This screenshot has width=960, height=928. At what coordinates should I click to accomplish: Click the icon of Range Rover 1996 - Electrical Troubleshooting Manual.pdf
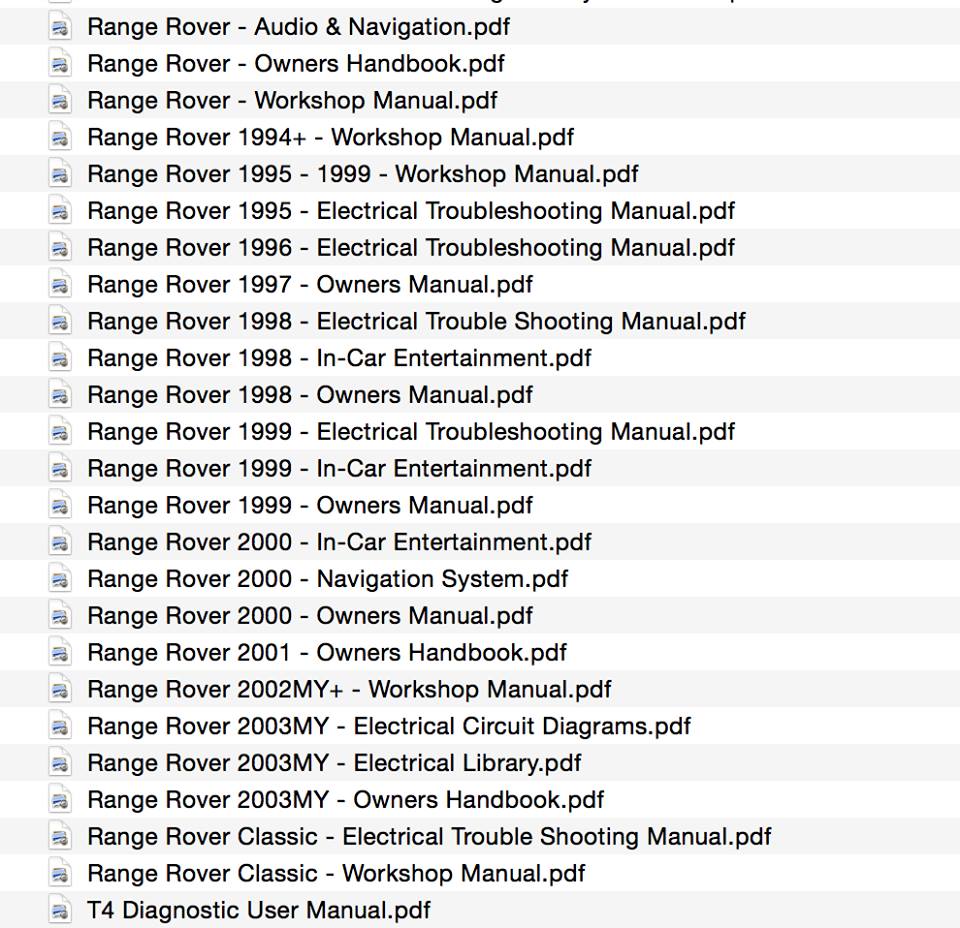tap(60, 248)
